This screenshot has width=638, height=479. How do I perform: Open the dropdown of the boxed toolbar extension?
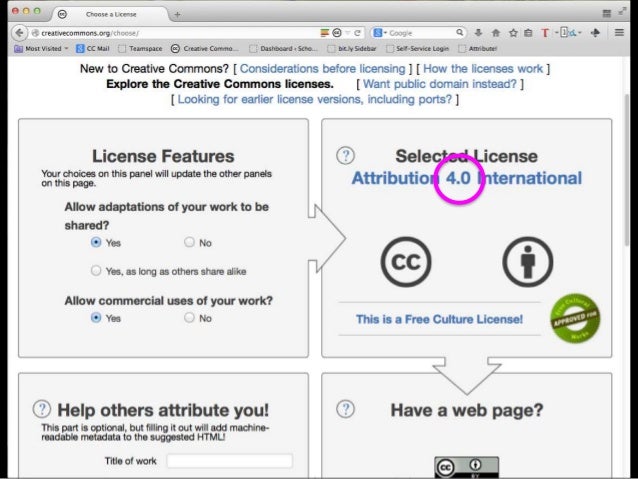point(580,33)
